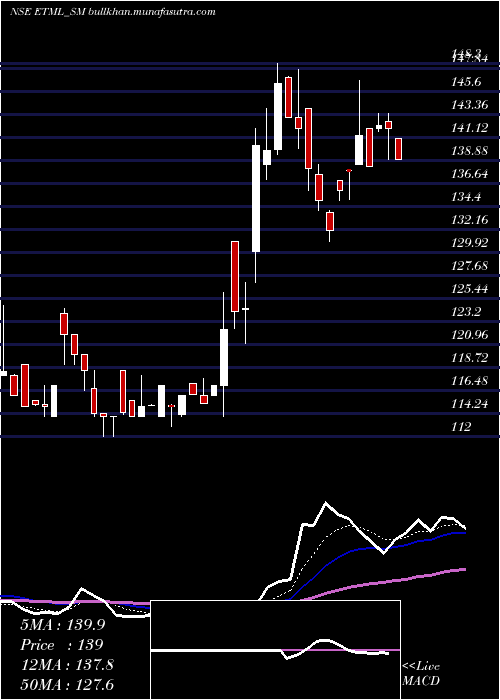Select the last red candlestick on right
500x700 pixels.
(398, 149)
